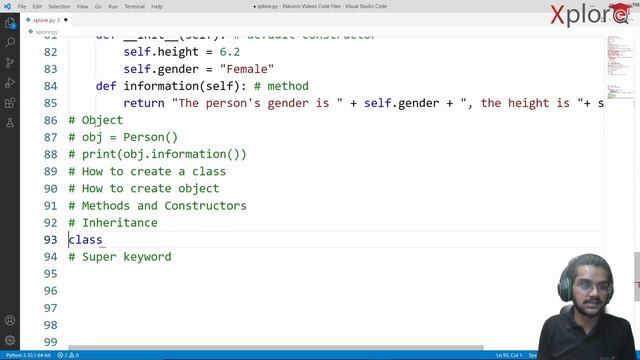Click line number 99 in gutter
The image size is (640, 360).
click(51, 342)
